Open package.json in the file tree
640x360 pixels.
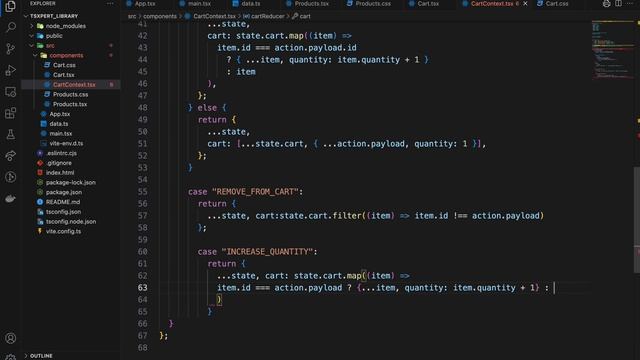pyautogui.click(x=64, y=192)
